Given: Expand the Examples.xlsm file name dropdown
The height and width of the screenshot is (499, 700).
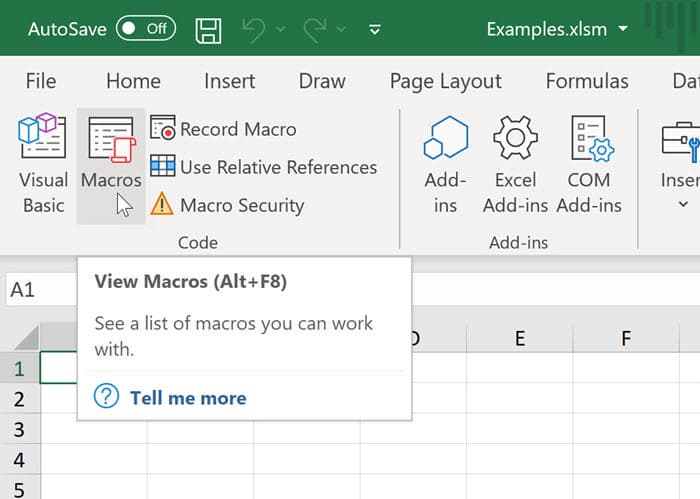Looking at the screenshot, I should click(x=623, y=29).
